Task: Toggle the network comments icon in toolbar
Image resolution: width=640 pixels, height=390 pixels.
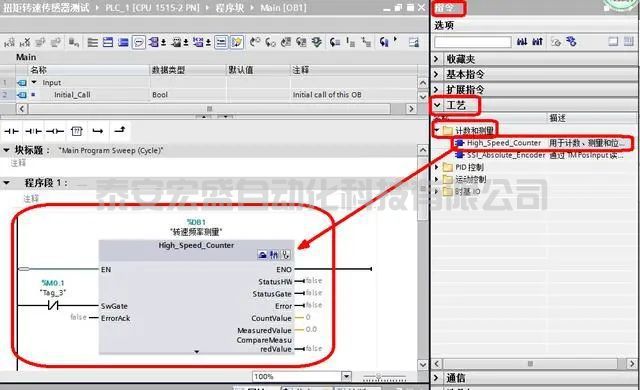Action: pyautogui.click(x=139, y=42)
